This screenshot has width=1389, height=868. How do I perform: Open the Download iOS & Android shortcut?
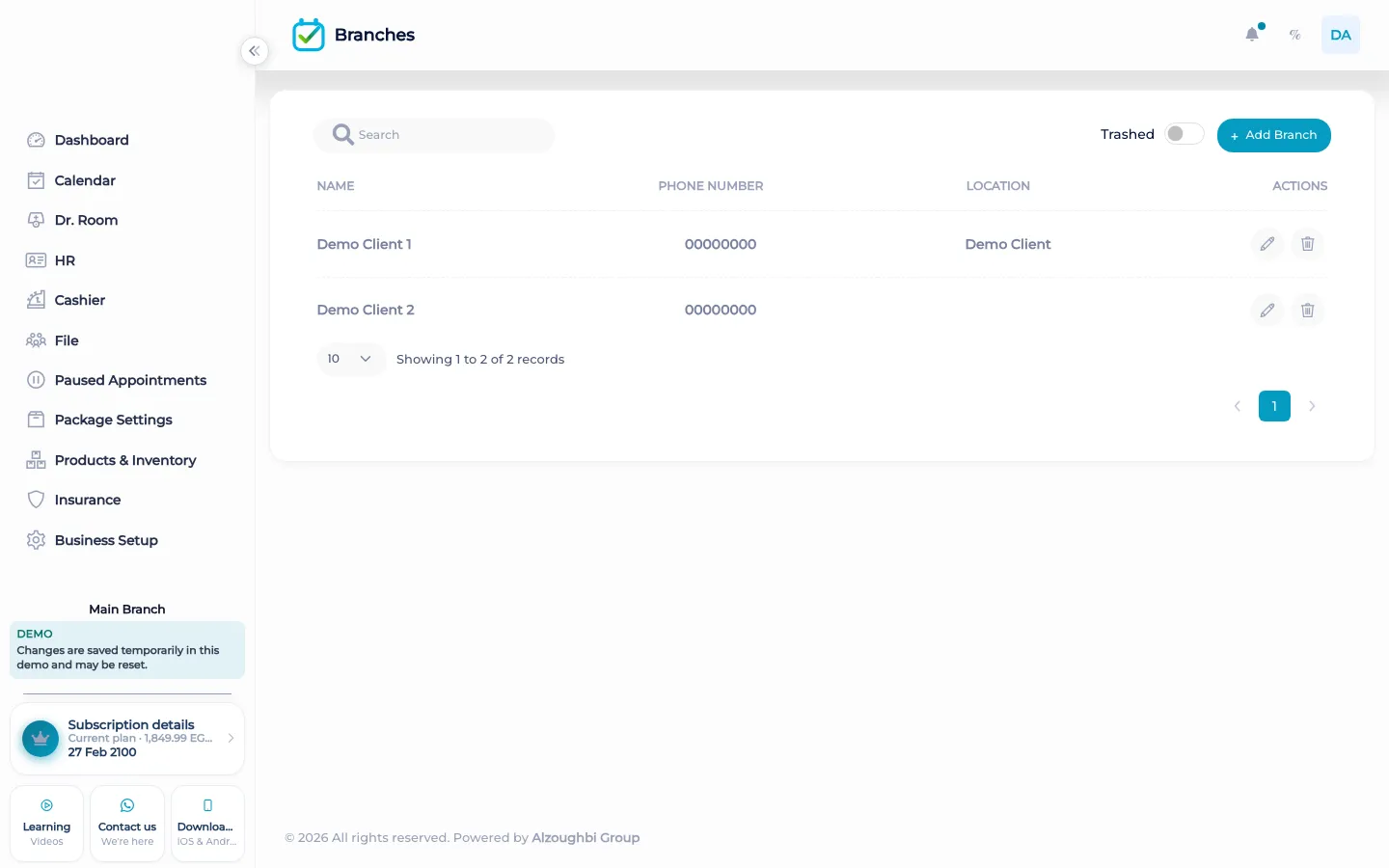(207, 824)
